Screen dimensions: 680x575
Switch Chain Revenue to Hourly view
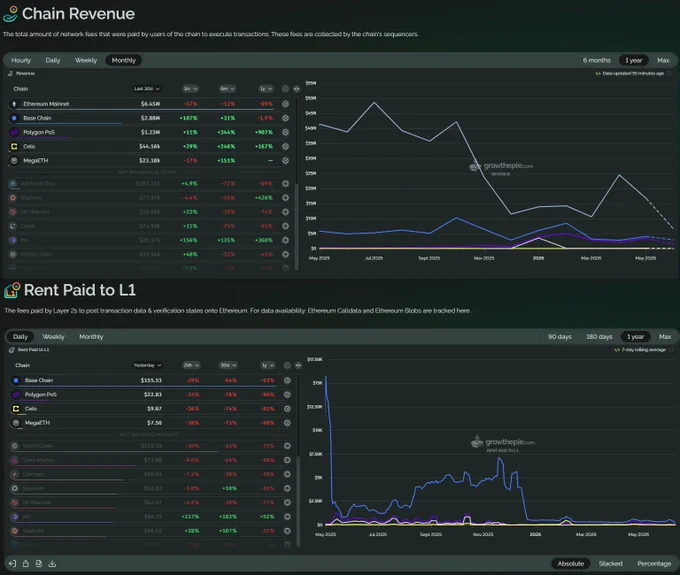point(21,60)
